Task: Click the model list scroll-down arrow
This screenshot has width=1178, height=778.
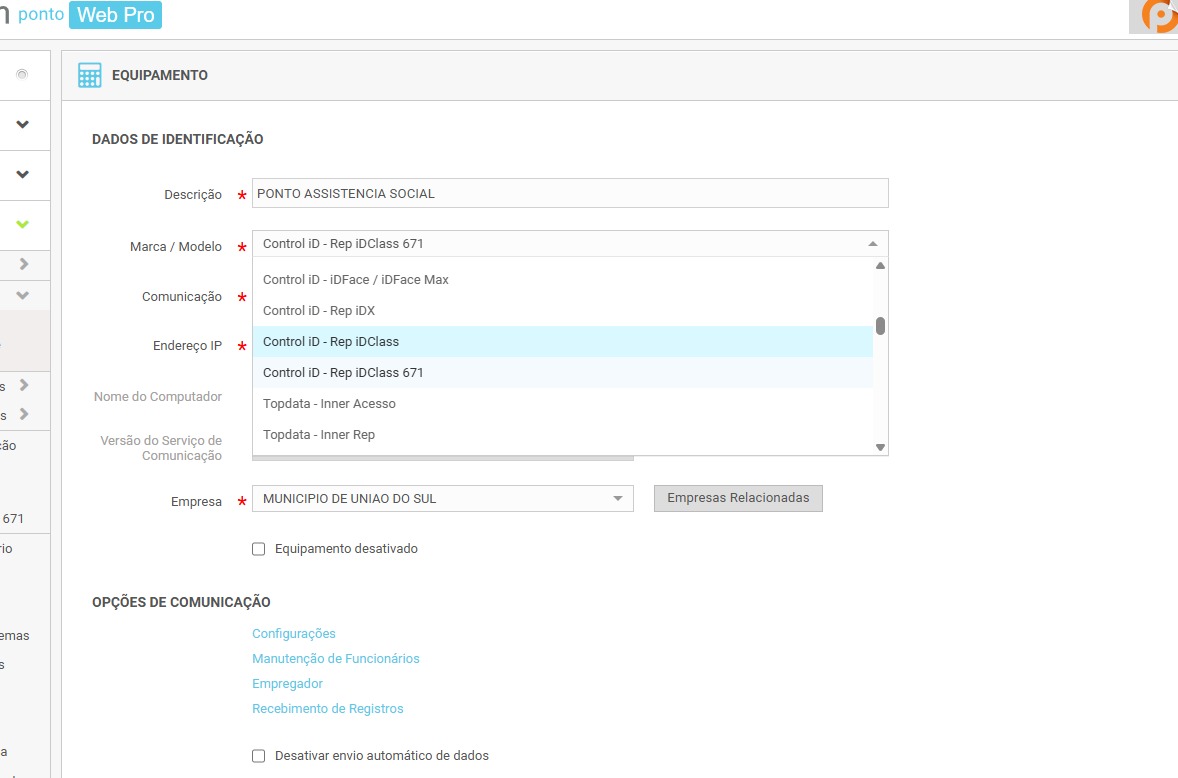Action: [880, 447]
